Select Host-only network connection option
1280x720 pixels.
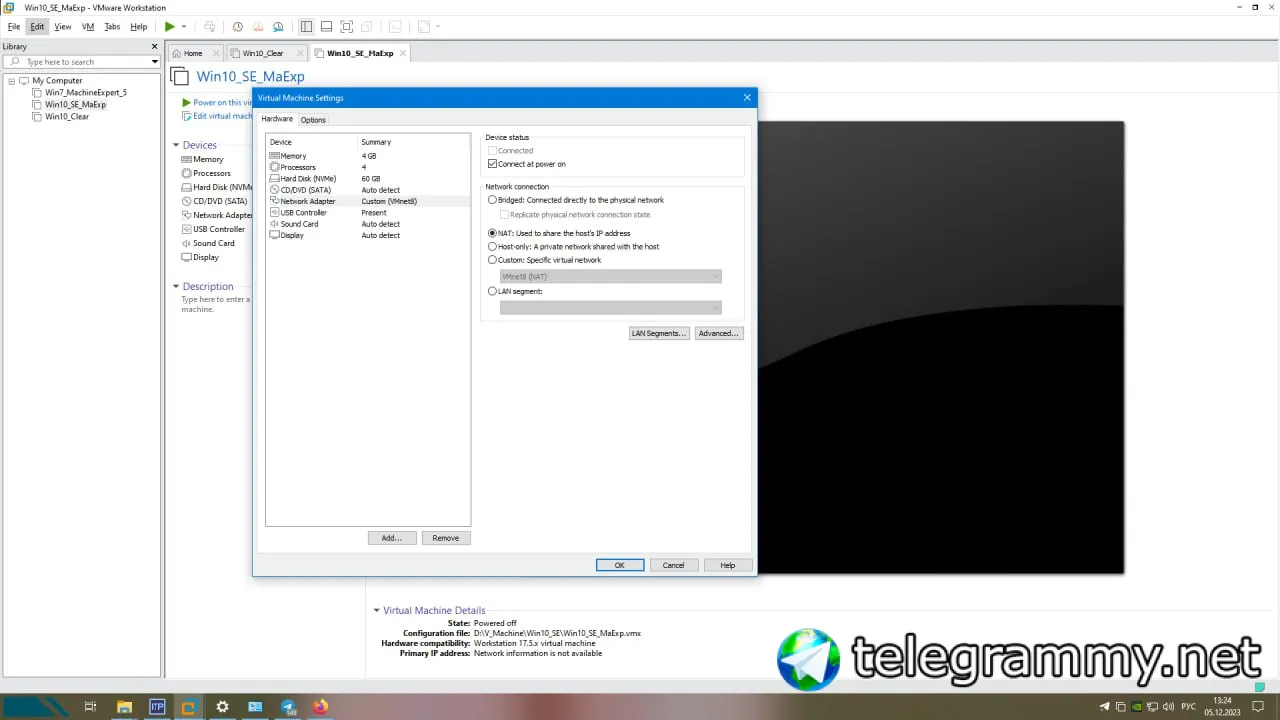(492, 246)
